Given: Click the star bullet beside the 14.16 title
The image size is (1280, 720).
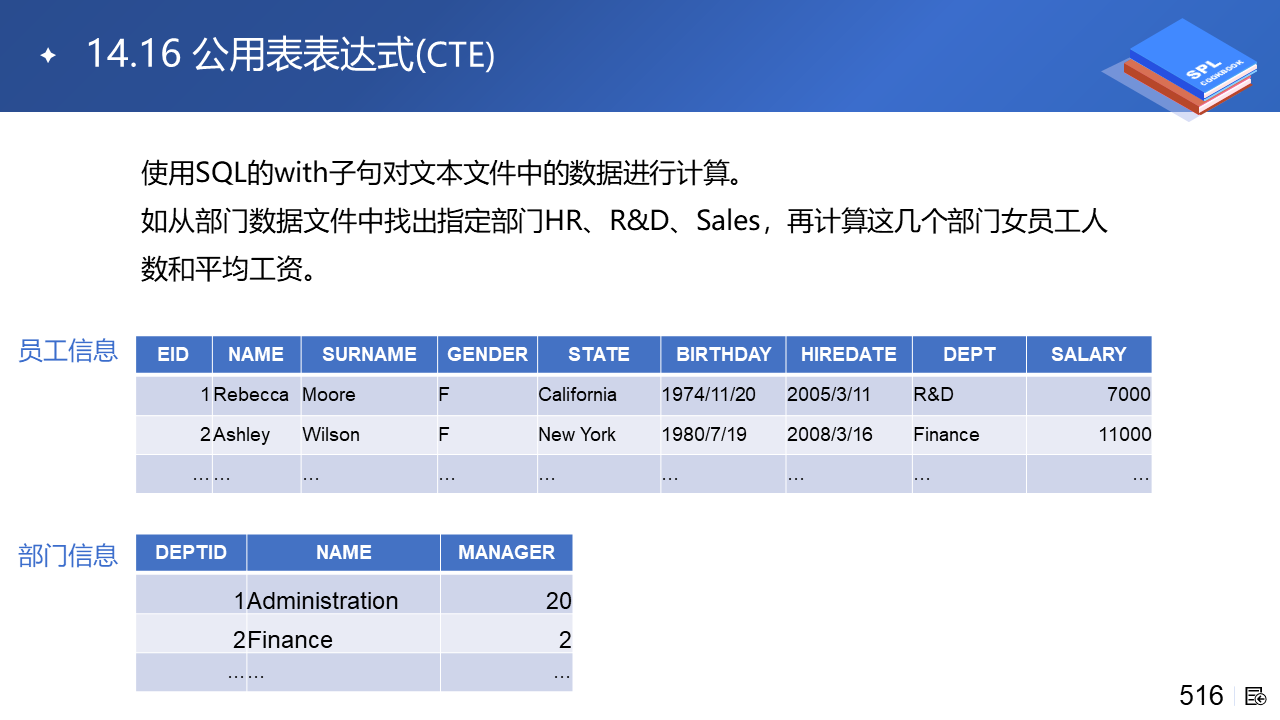Looking at the screenshot, I should [47, 55].
